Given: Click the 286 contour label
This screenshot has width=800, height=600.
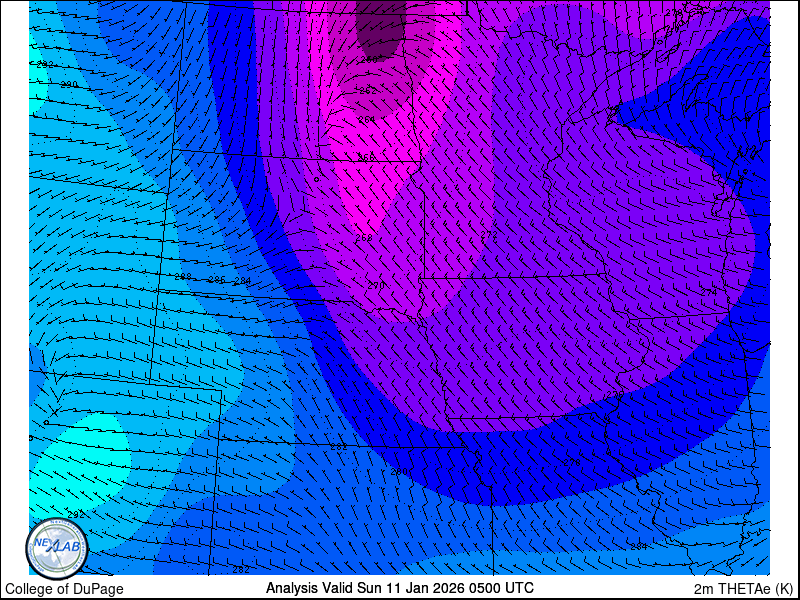Looking at the screenshot, I should point(217,280).
